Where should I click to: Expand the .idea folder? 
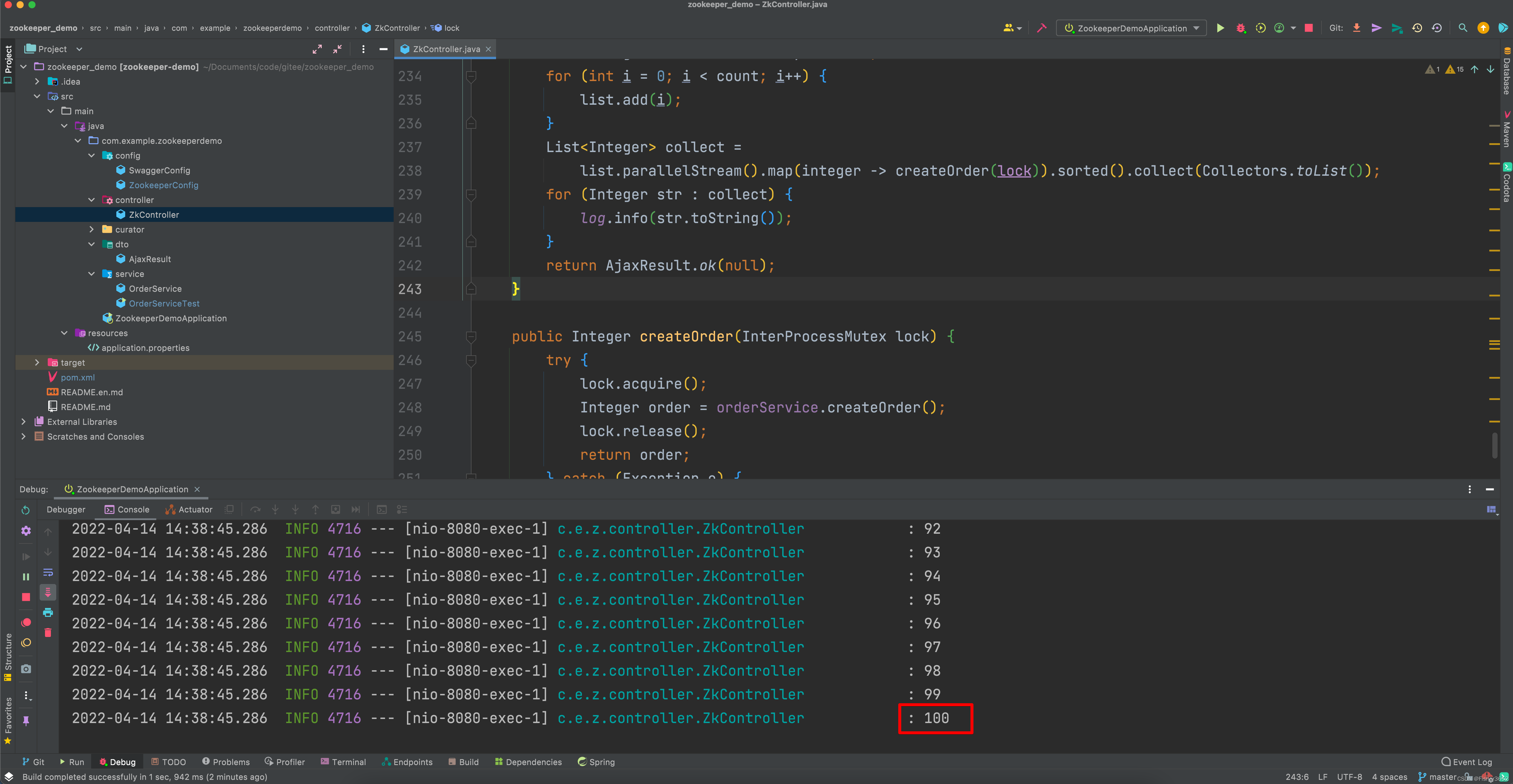point(37,82)
